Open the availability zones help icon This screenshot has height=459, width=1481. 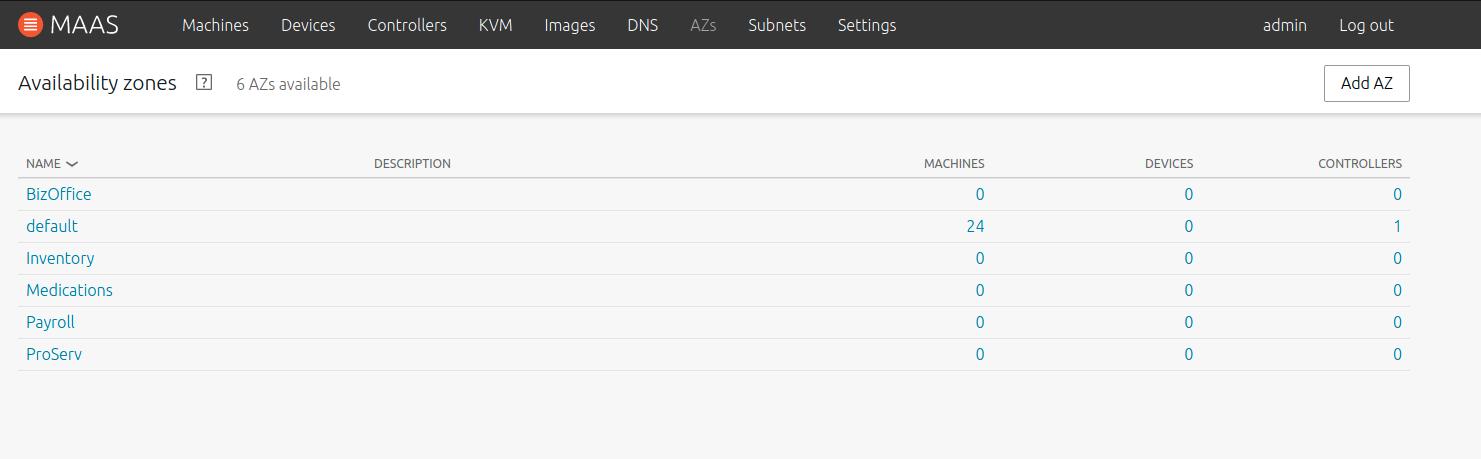tap(204, 83)
